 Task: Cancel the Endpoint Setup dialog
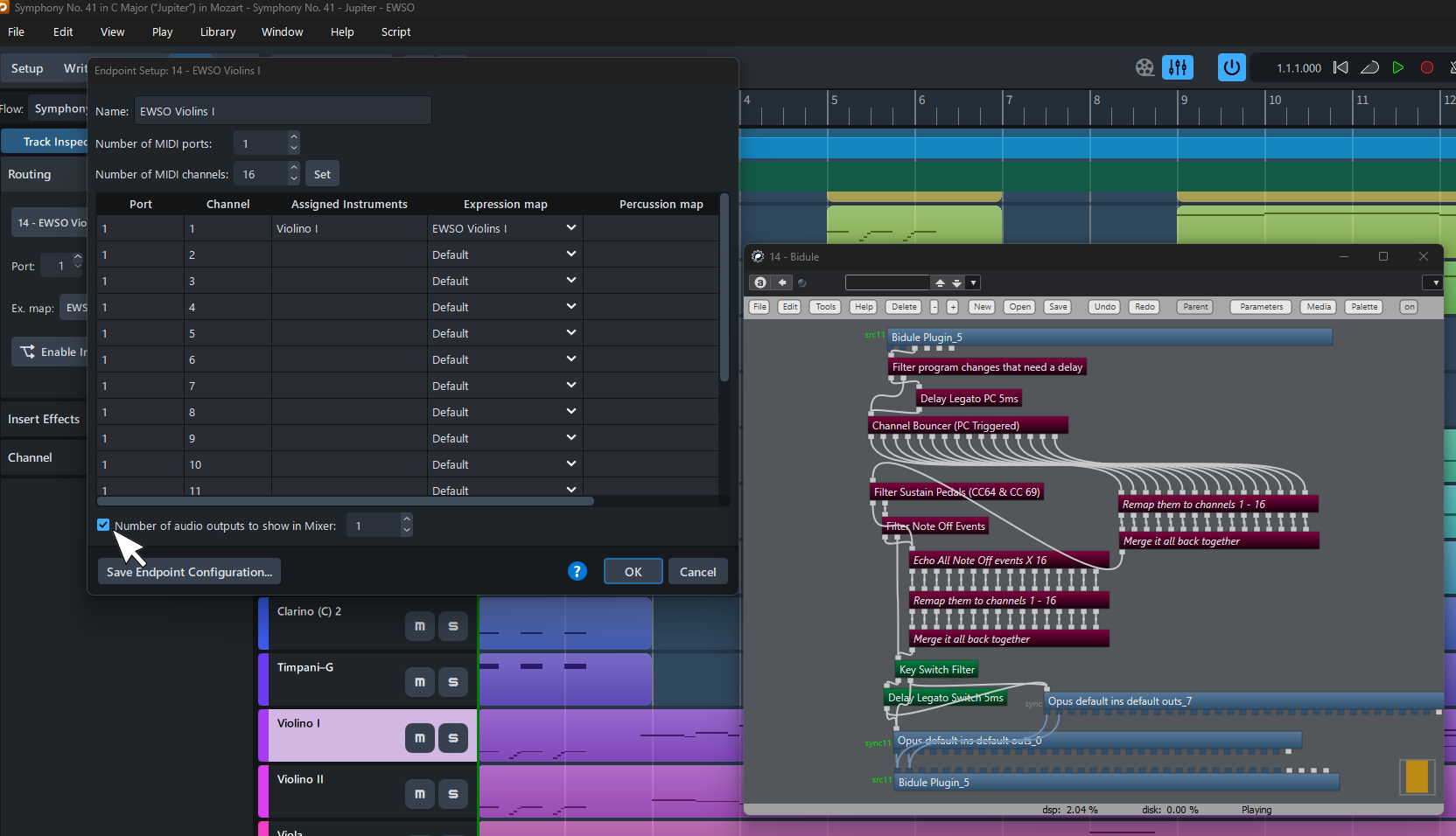coord(698,572)
